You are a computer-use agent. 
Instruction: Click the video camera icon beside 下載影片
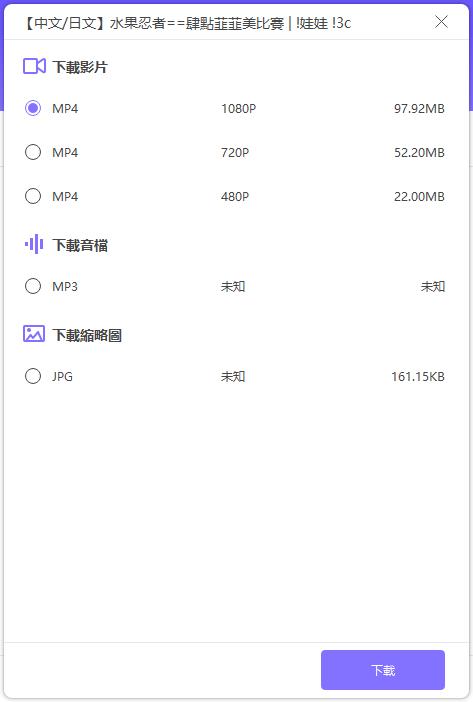[x=34, y=66]
